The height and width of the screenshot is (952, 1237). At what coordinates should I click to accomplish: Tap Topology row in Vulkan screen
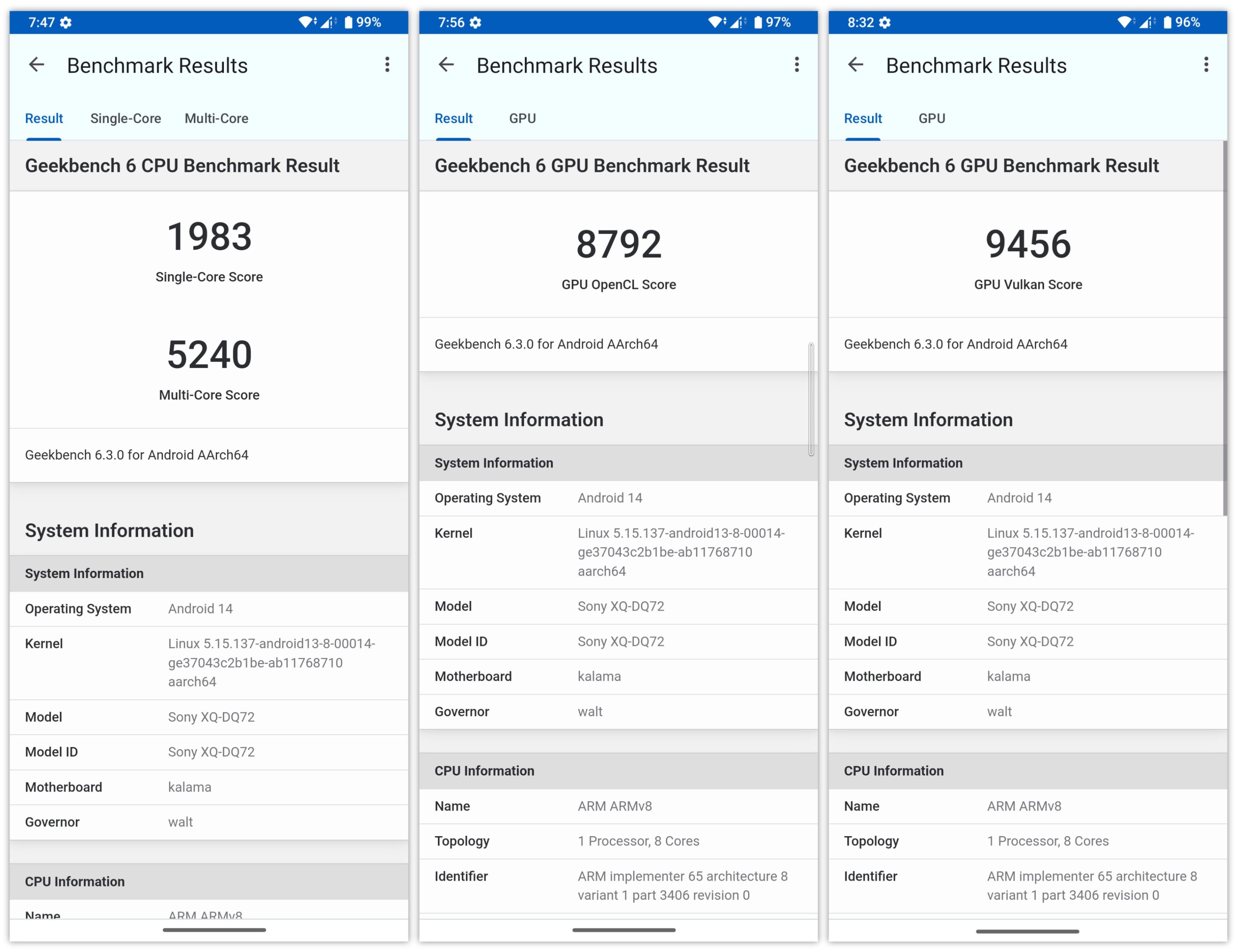click(x=1028, y=841)
